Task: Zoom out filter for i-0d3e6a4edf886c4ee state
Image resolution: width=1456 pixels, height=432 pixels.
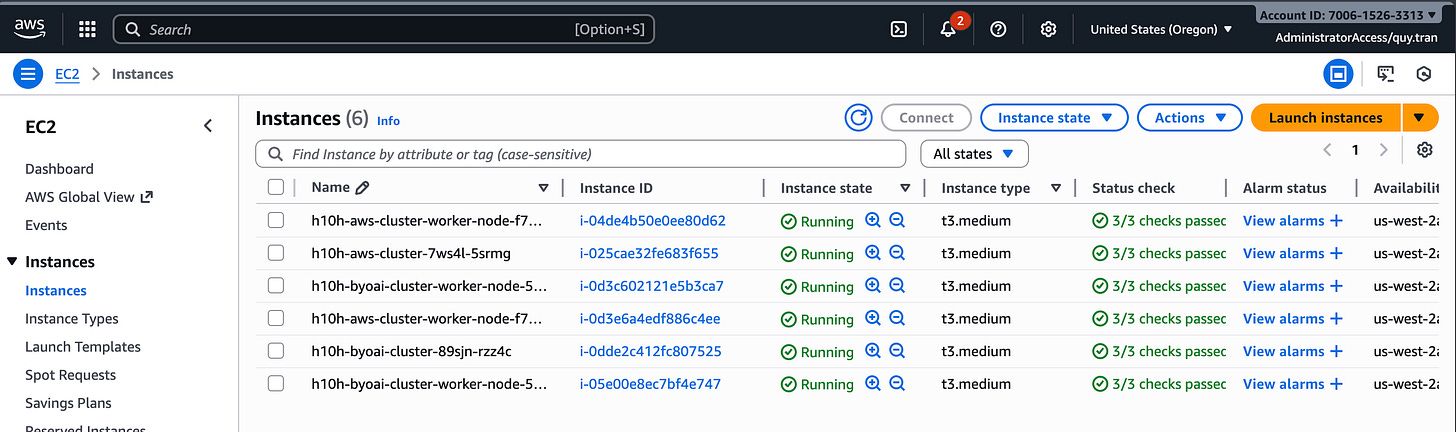Action: [x=897, y=319]
